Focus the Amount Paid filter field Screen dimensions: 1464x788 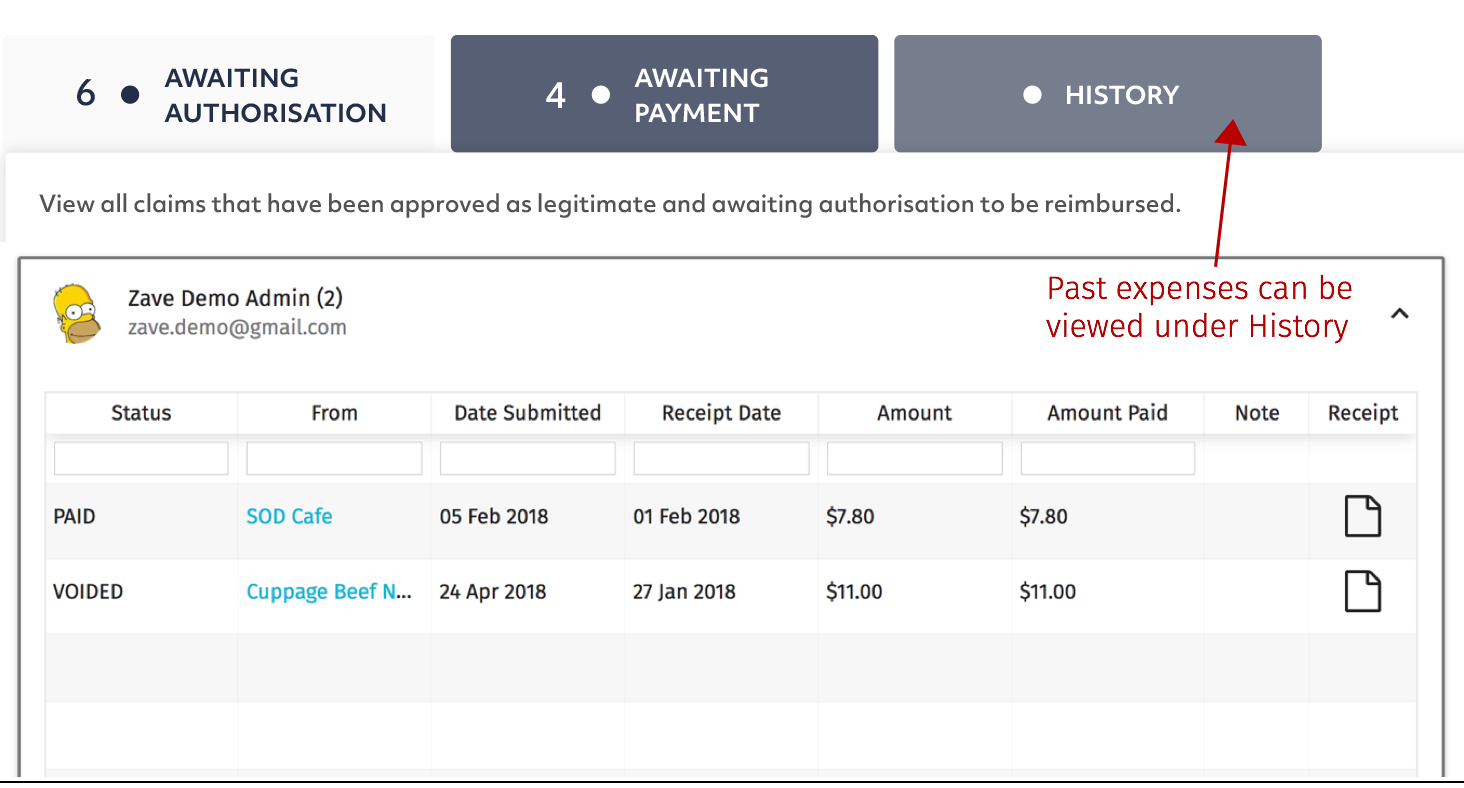click(x=1108, y=458)
